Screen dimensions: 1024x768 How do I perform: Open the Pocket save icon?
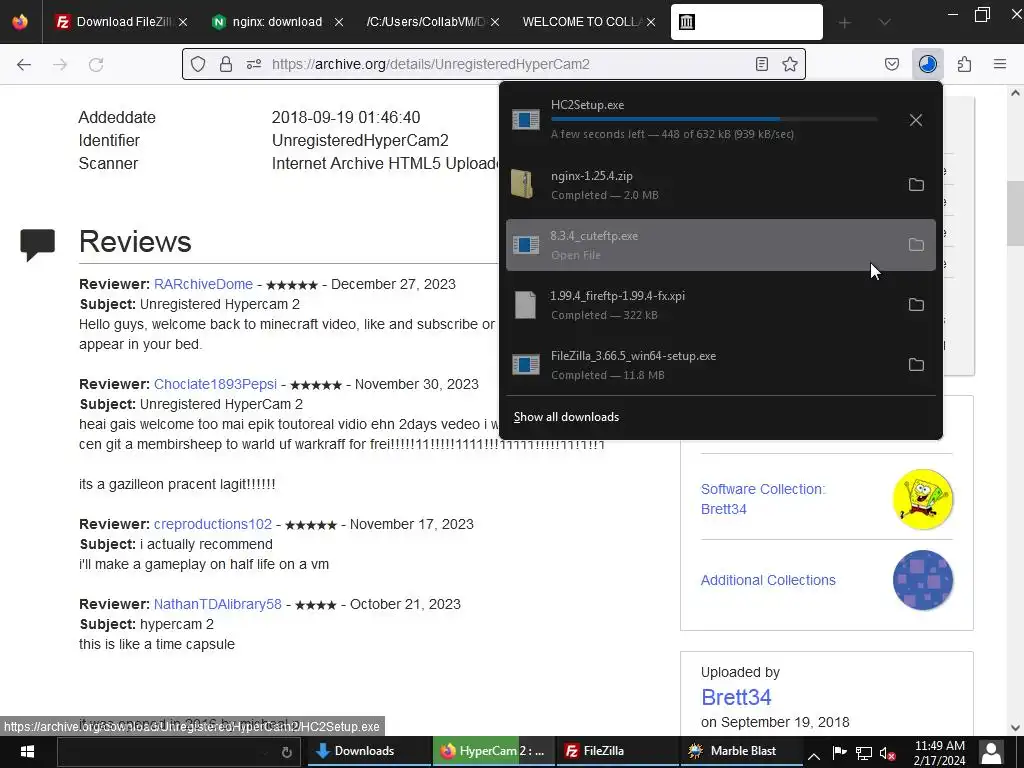pos(891,64)
